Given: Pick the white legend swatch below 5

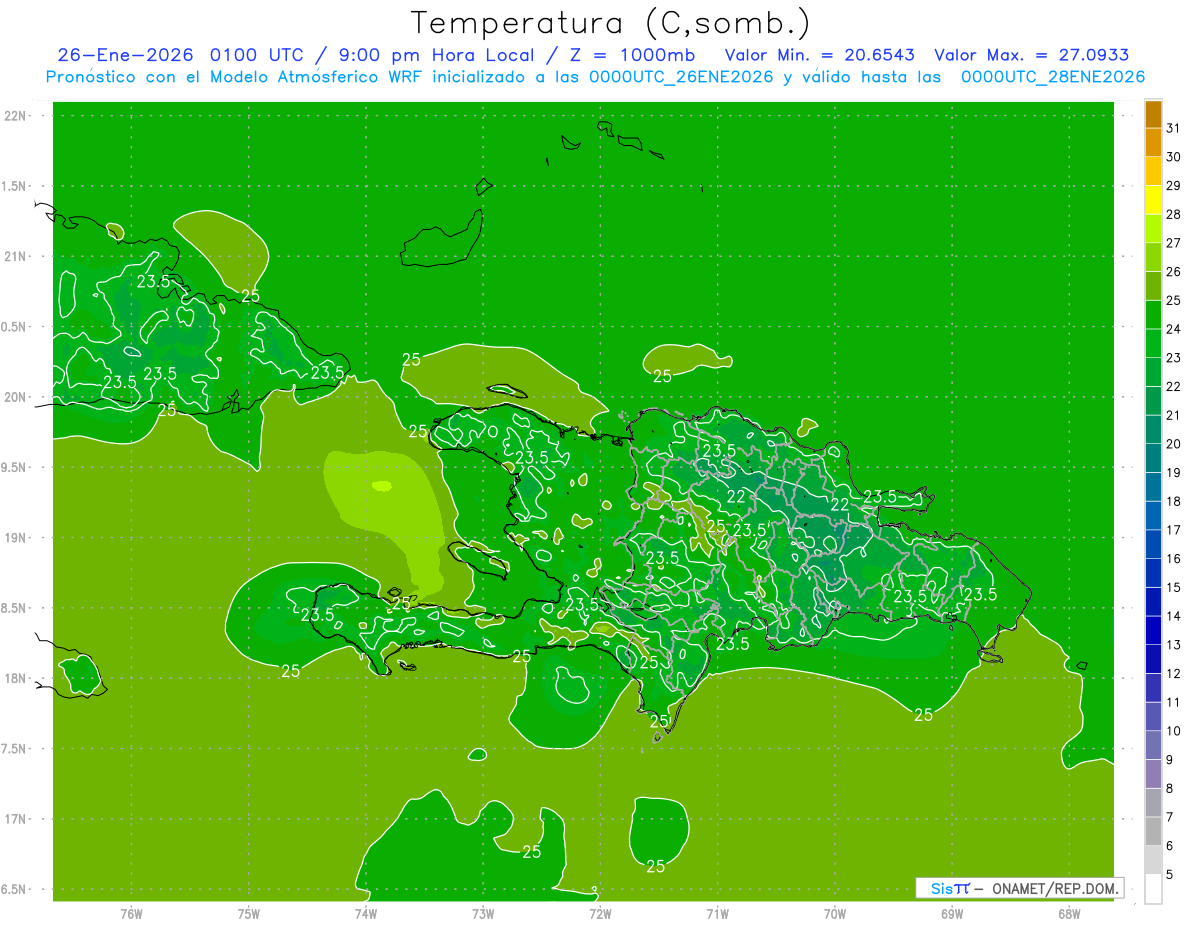Looking at the screenshot, I should 1153,889.
